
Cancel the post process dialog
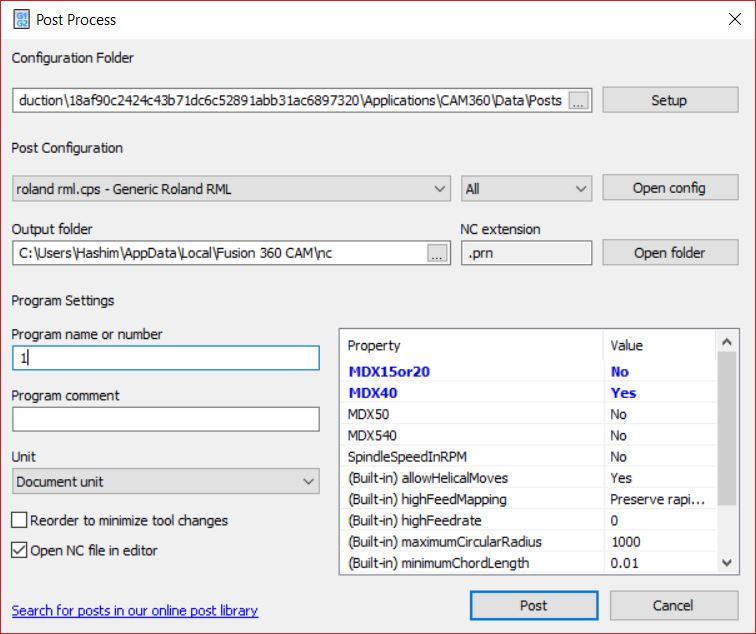coord(674,606)
